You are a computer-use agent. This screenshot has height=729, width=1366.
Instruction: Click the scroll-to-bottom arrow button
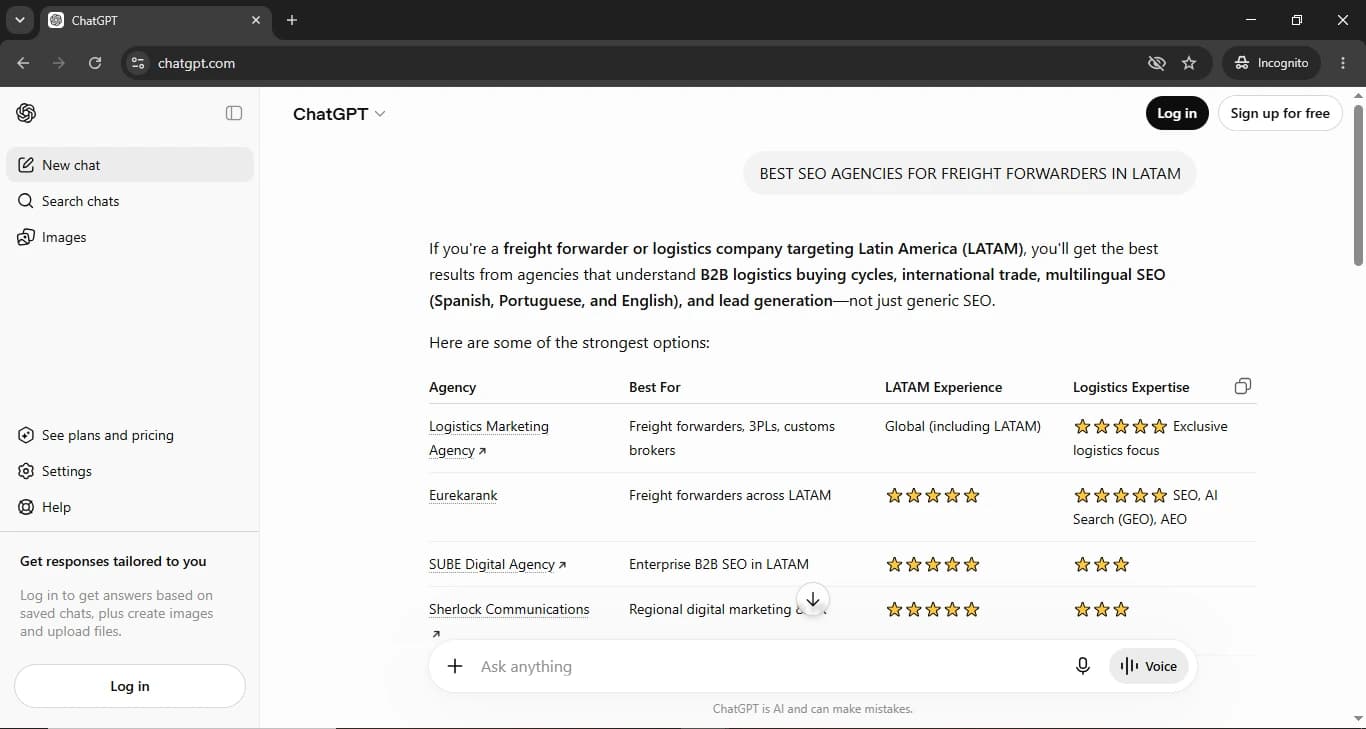pyautogui.click(x=813, y=599)
